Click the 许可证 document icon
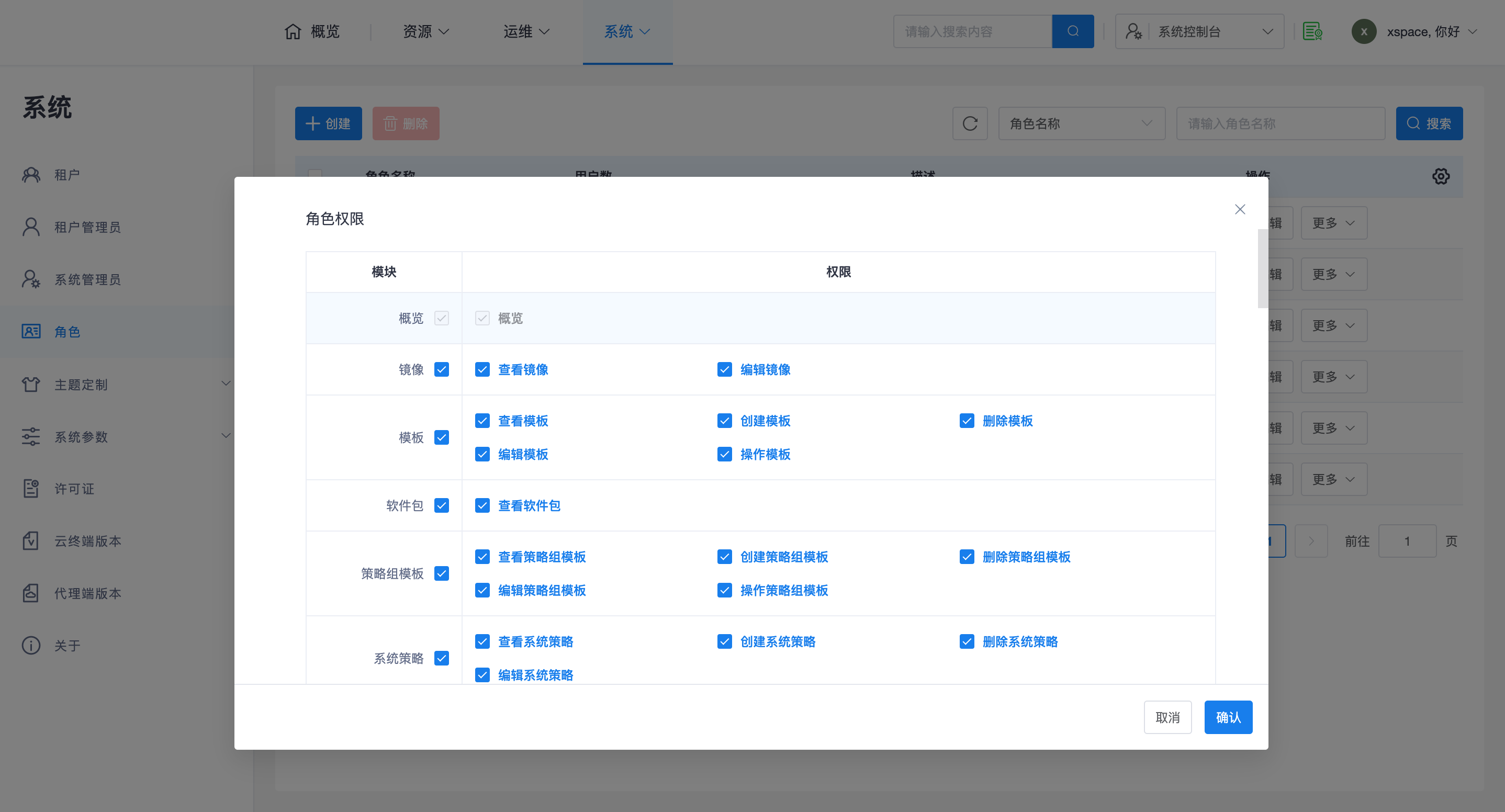This screenshot has height=812, width=1505. point(31,488)
